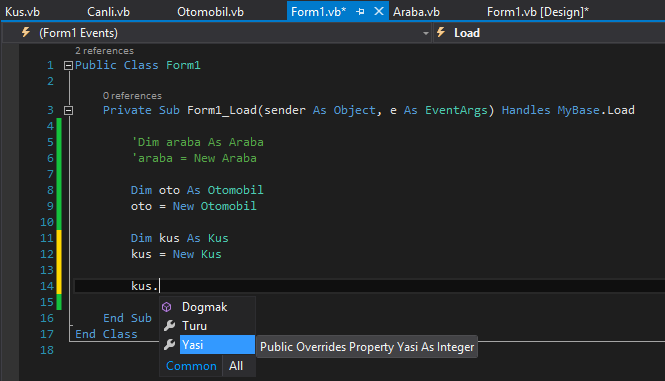
Task: Click Otomobil type on line 8
Action: tap(235, 190)
